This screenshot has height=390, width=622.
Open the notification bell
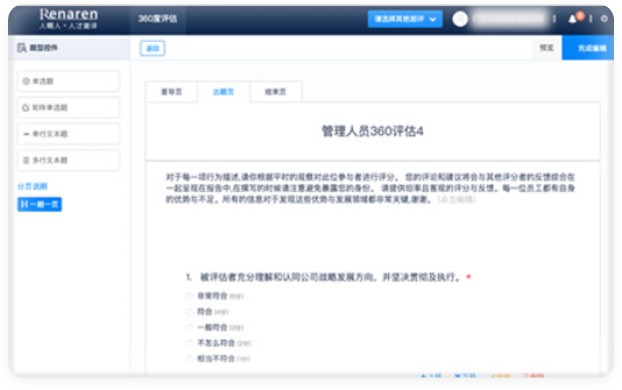(572, 19)
